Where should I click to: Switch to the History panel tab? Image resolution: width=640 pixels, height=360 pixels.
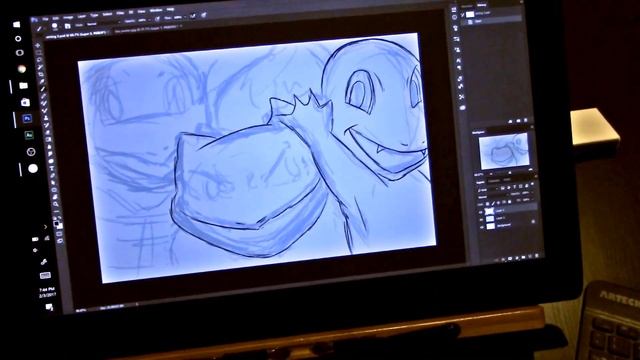click(x=482, y=5)
